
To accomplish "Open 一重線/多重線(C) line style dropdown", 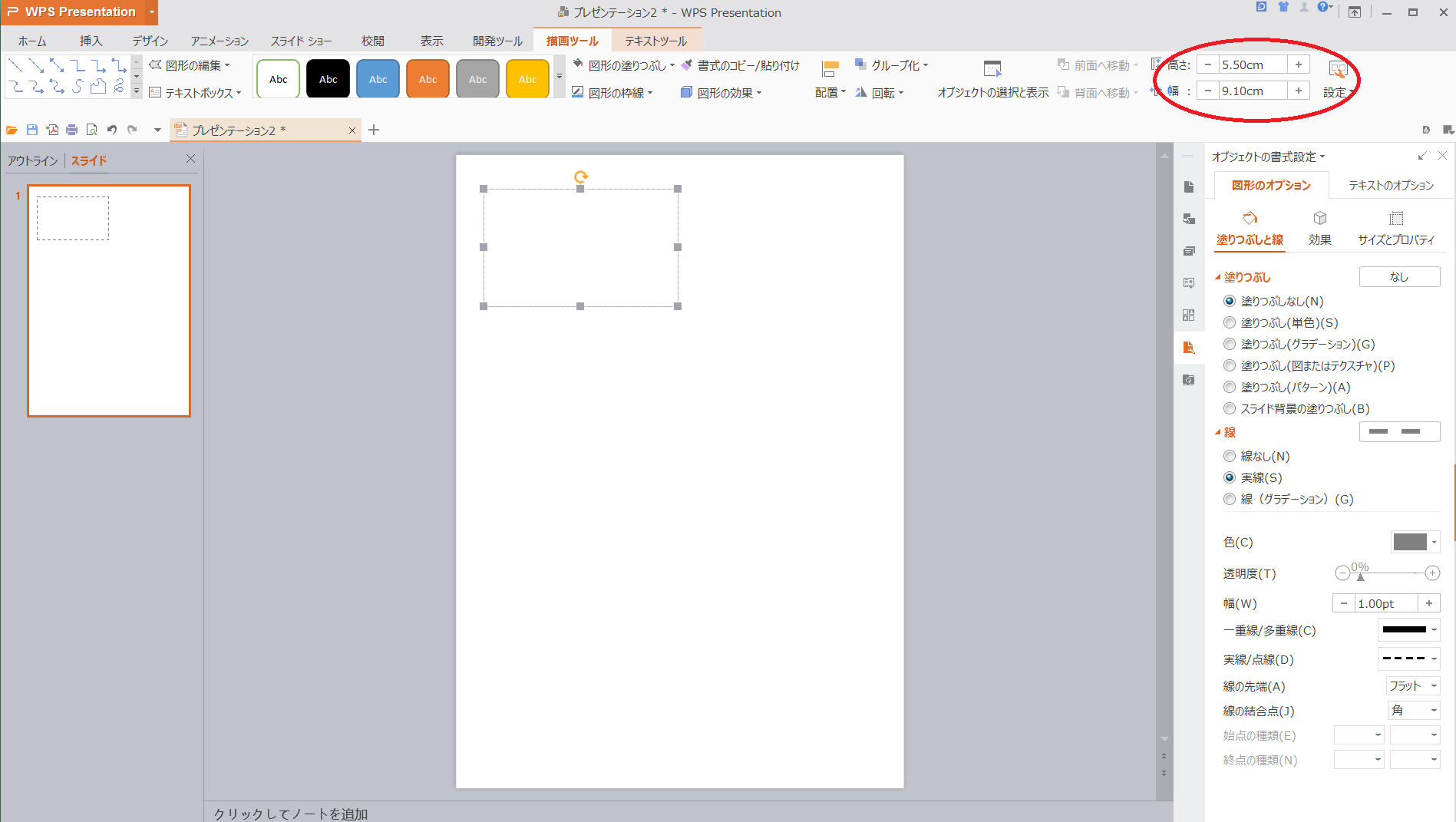I will pos(1409,630).
